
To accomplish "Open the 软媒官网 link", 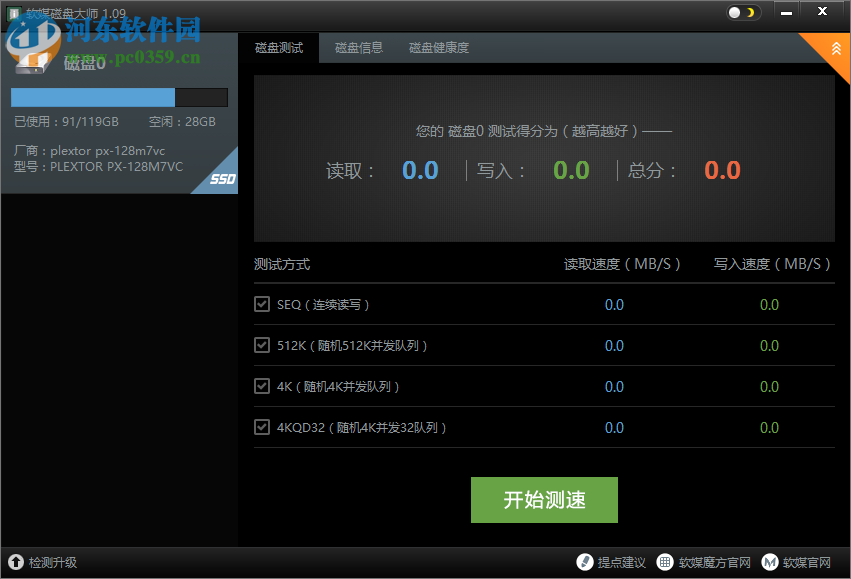I will [x=806, y=563].
